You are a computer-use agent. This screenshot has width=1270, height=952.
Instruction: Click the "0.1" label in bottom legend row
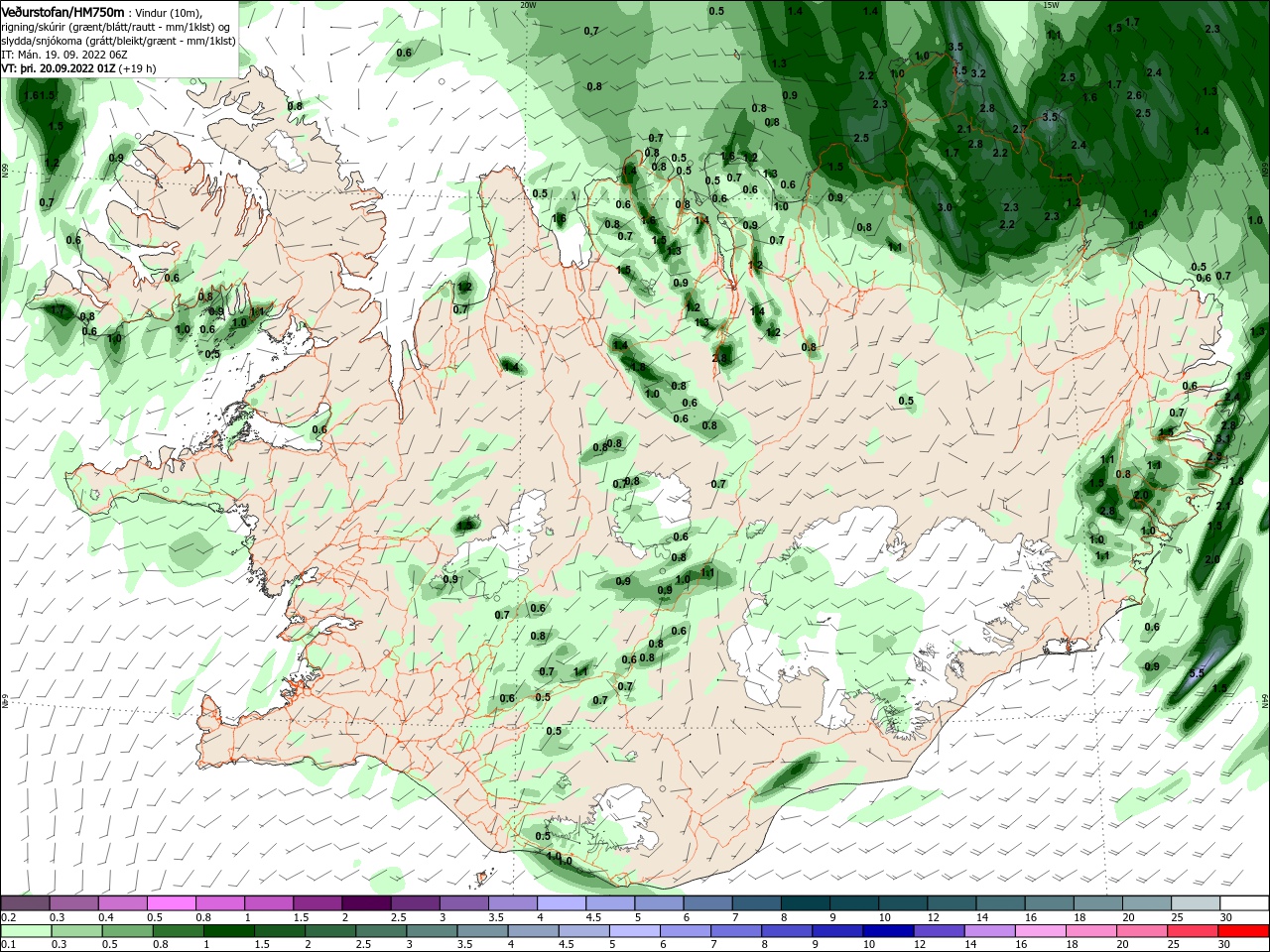click(x=8, y=945)
